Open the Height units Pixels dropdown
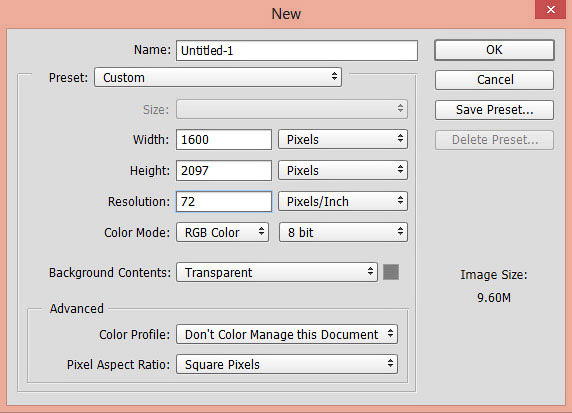Image resolution: width=572 pixels, height=413 pixels. click(343, 170)
